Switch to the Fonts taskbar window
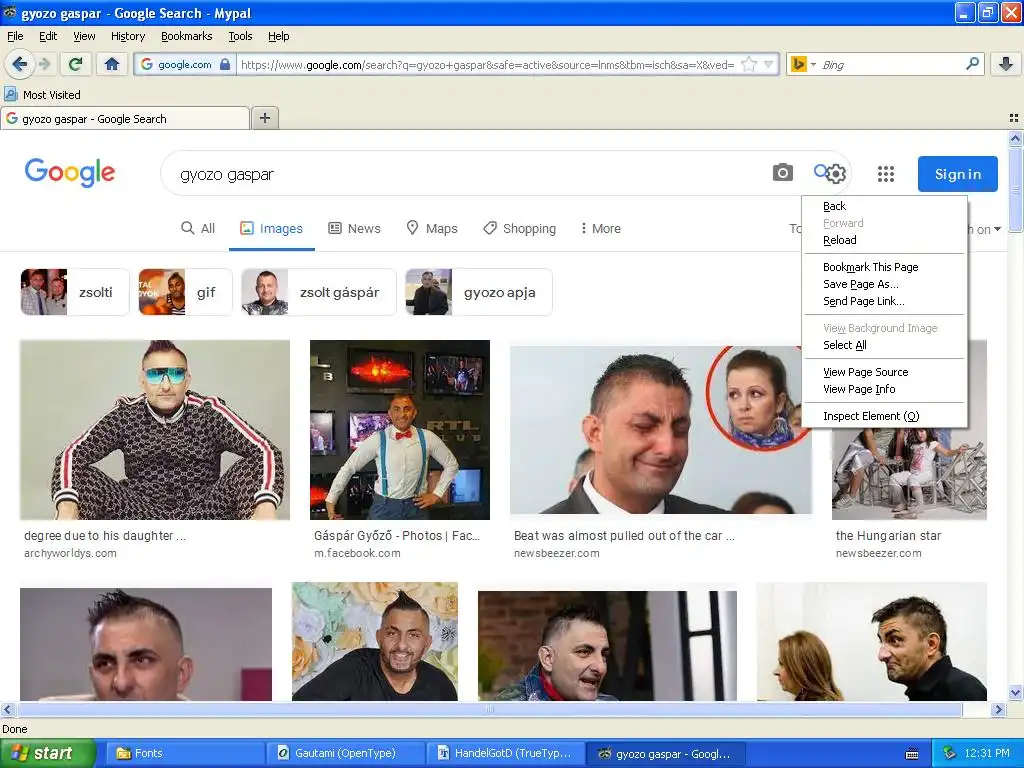Viewport: 1024px width, 768px height. pos(185,753)
